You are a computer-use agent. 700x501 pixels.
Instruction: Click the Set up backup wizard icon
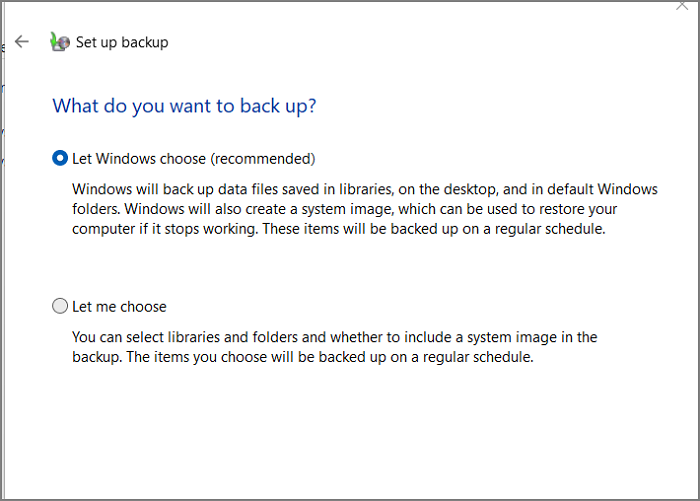pyautogui.click(x=60, y=42)
